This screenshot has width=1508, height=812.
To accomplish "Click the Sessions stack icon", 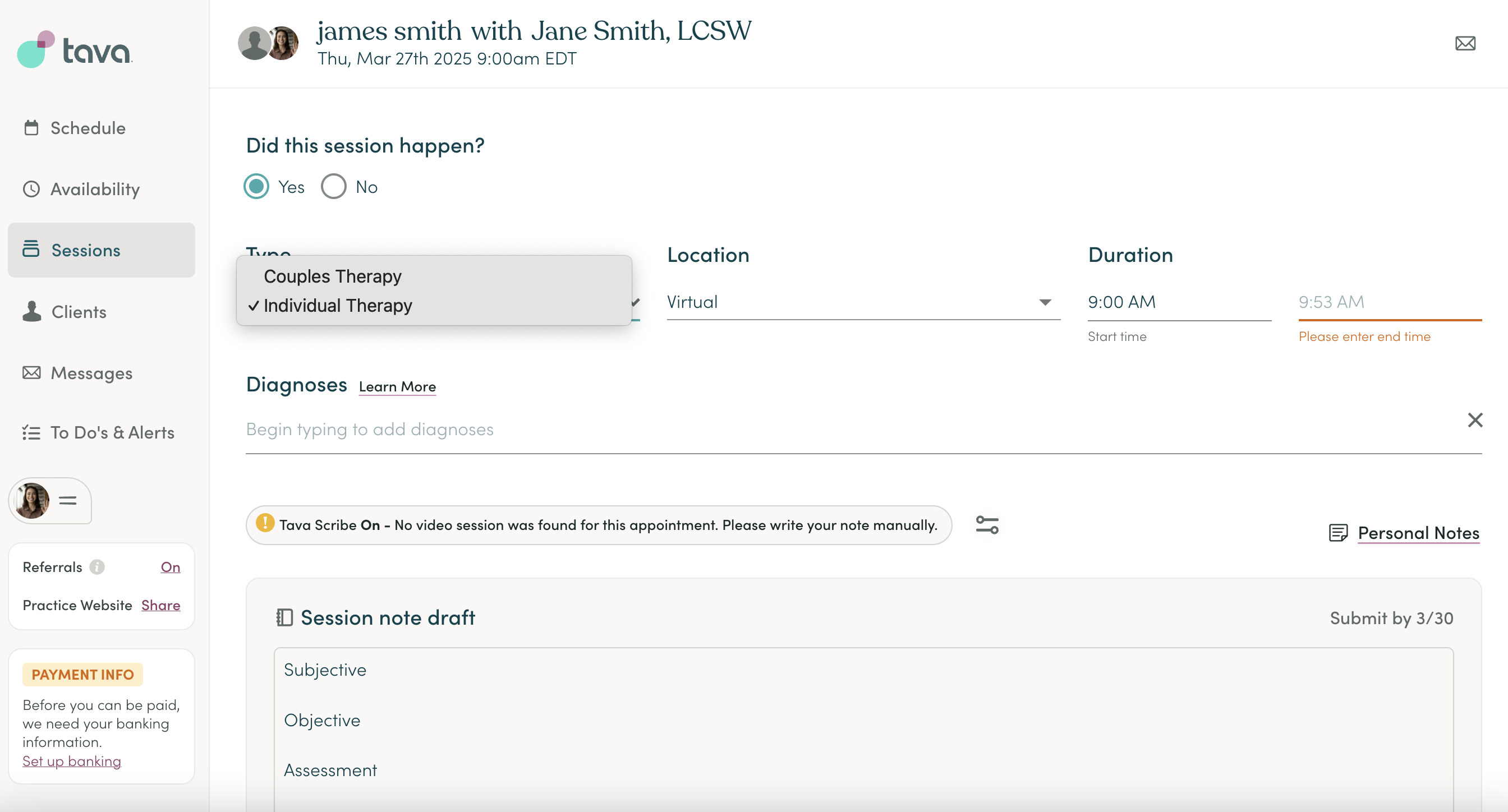I will tap(31, 248).
